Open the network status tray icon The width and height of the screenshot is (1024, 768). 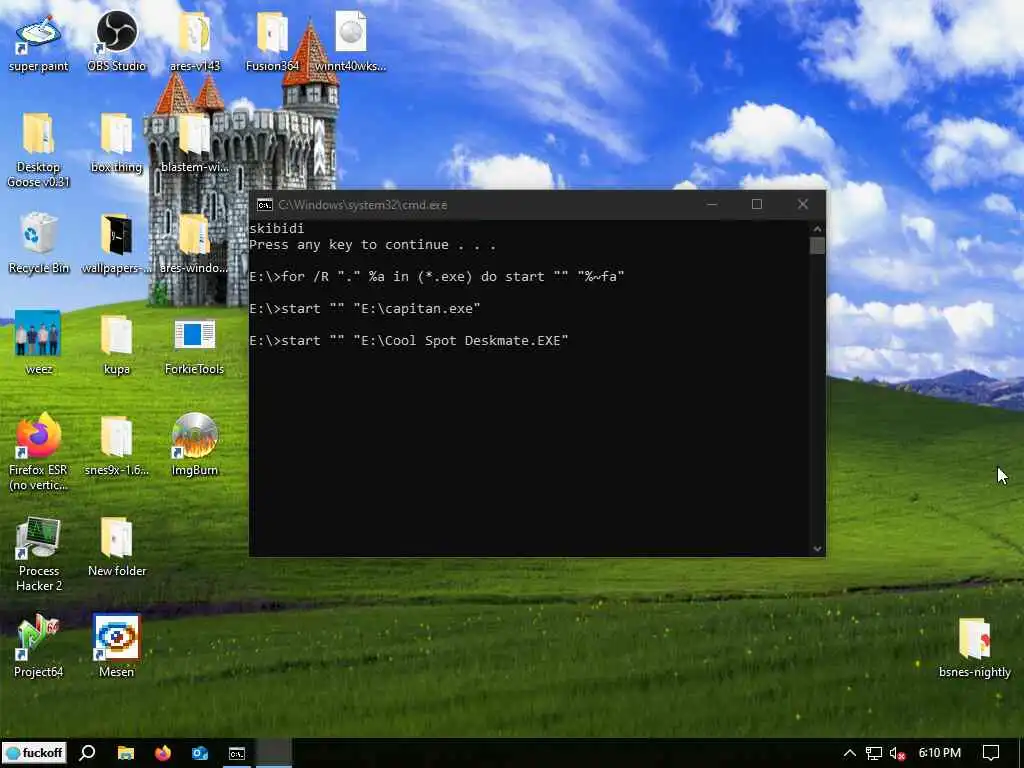(873, 753)
